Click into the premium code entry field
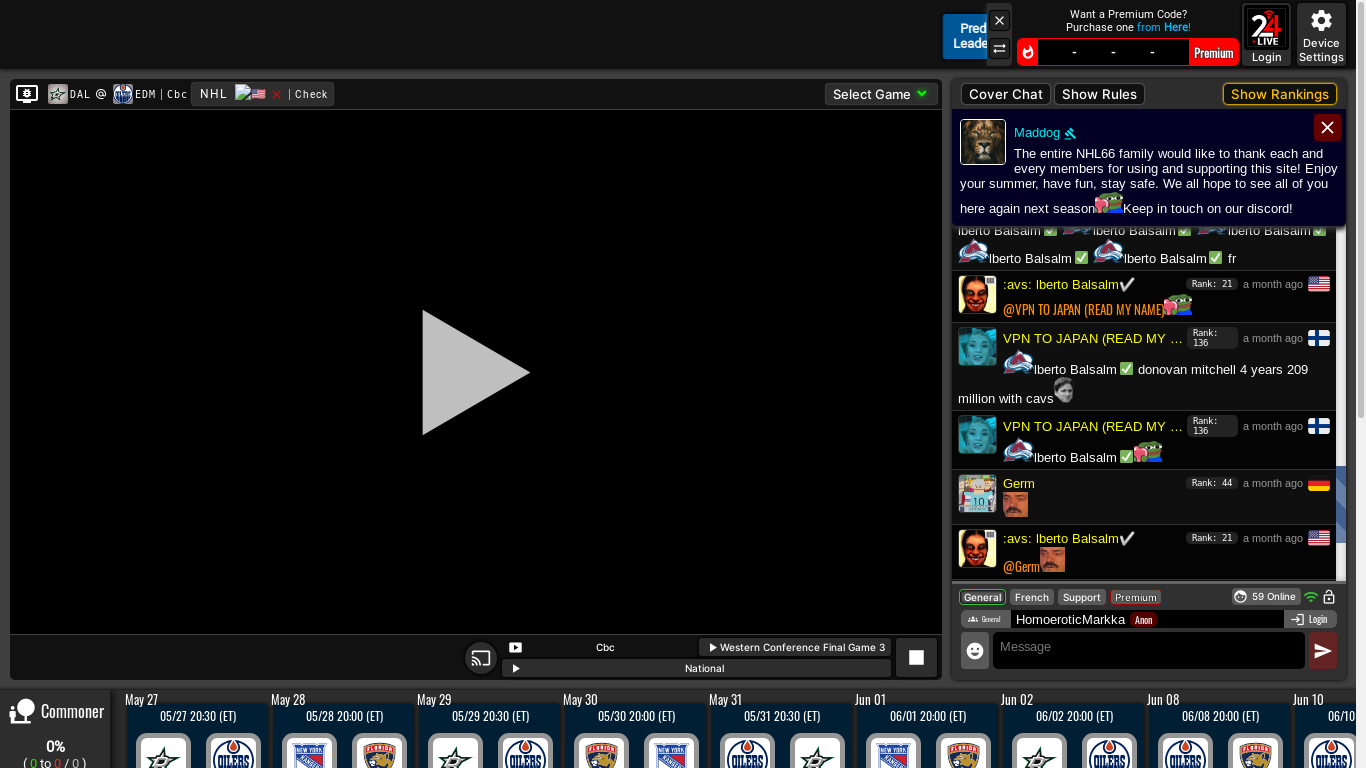 (1113, 53)
